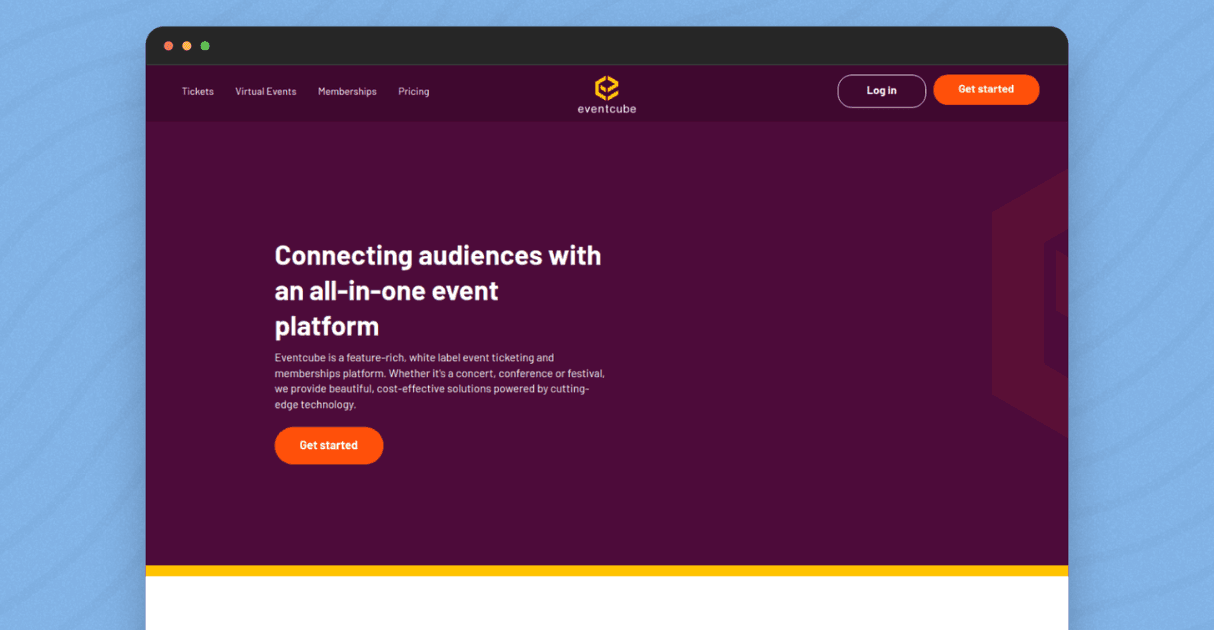
Task: Click Get started below the description
Action: 329,445
